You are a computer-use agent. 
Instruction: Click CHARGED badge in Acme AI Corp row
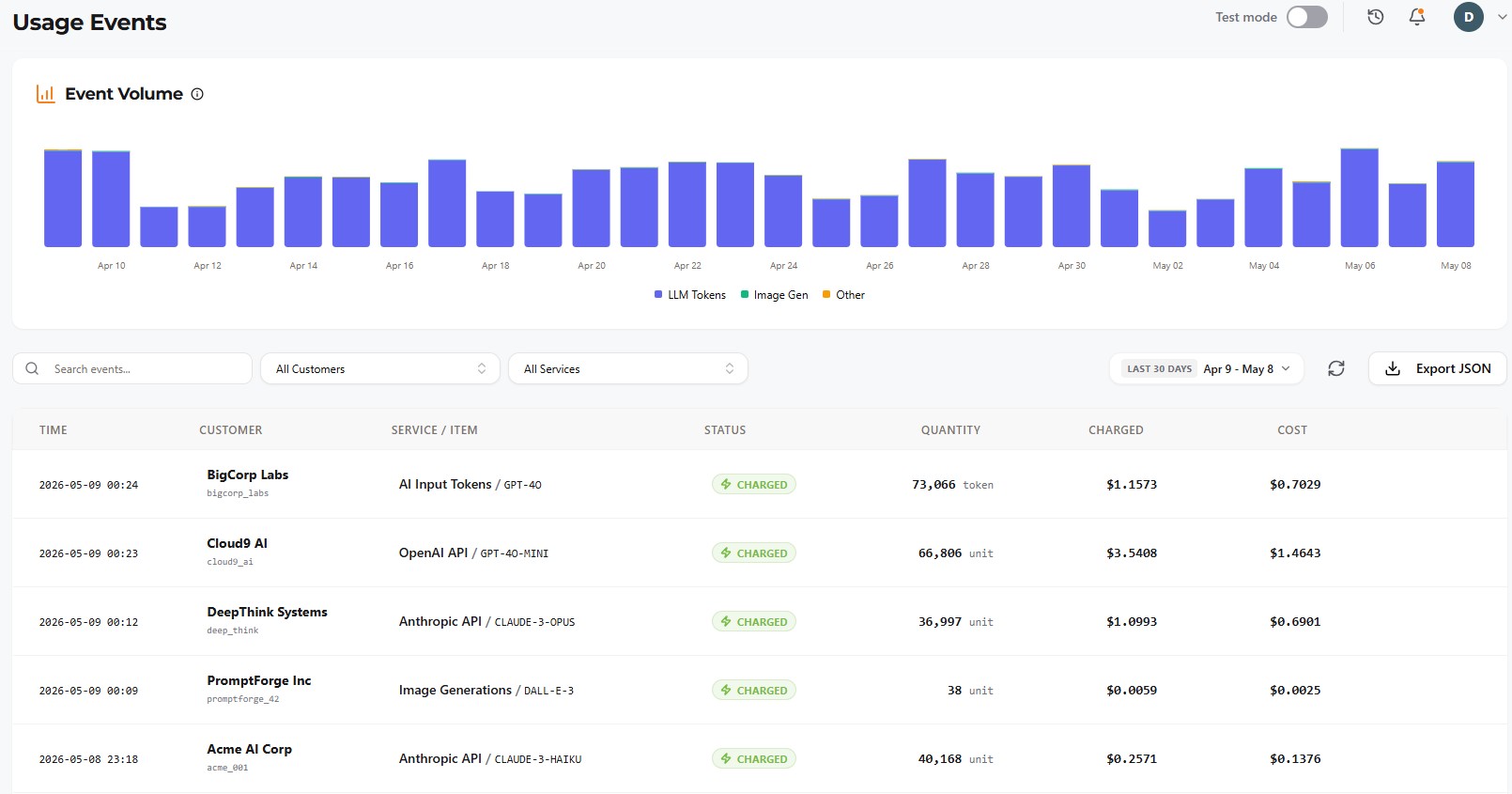pyautogui.click(x=753, y=758)
